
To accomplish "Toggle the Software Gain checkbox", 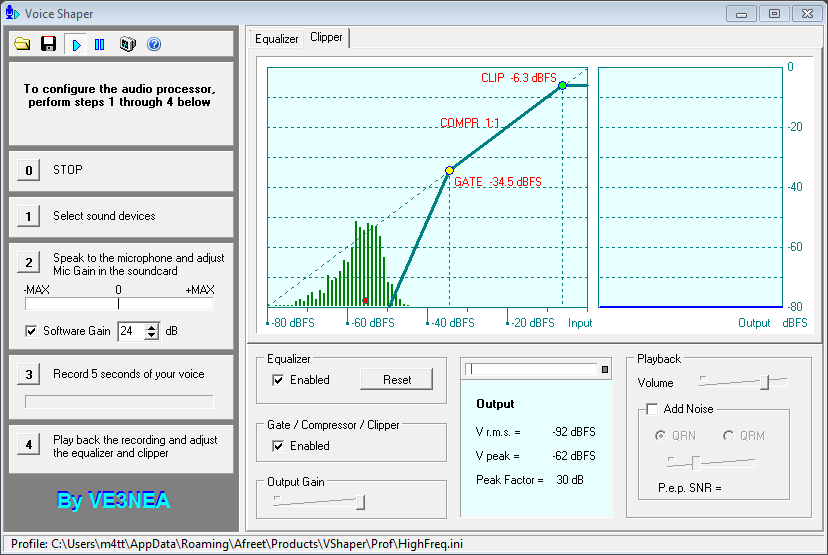I will (31, 331).
